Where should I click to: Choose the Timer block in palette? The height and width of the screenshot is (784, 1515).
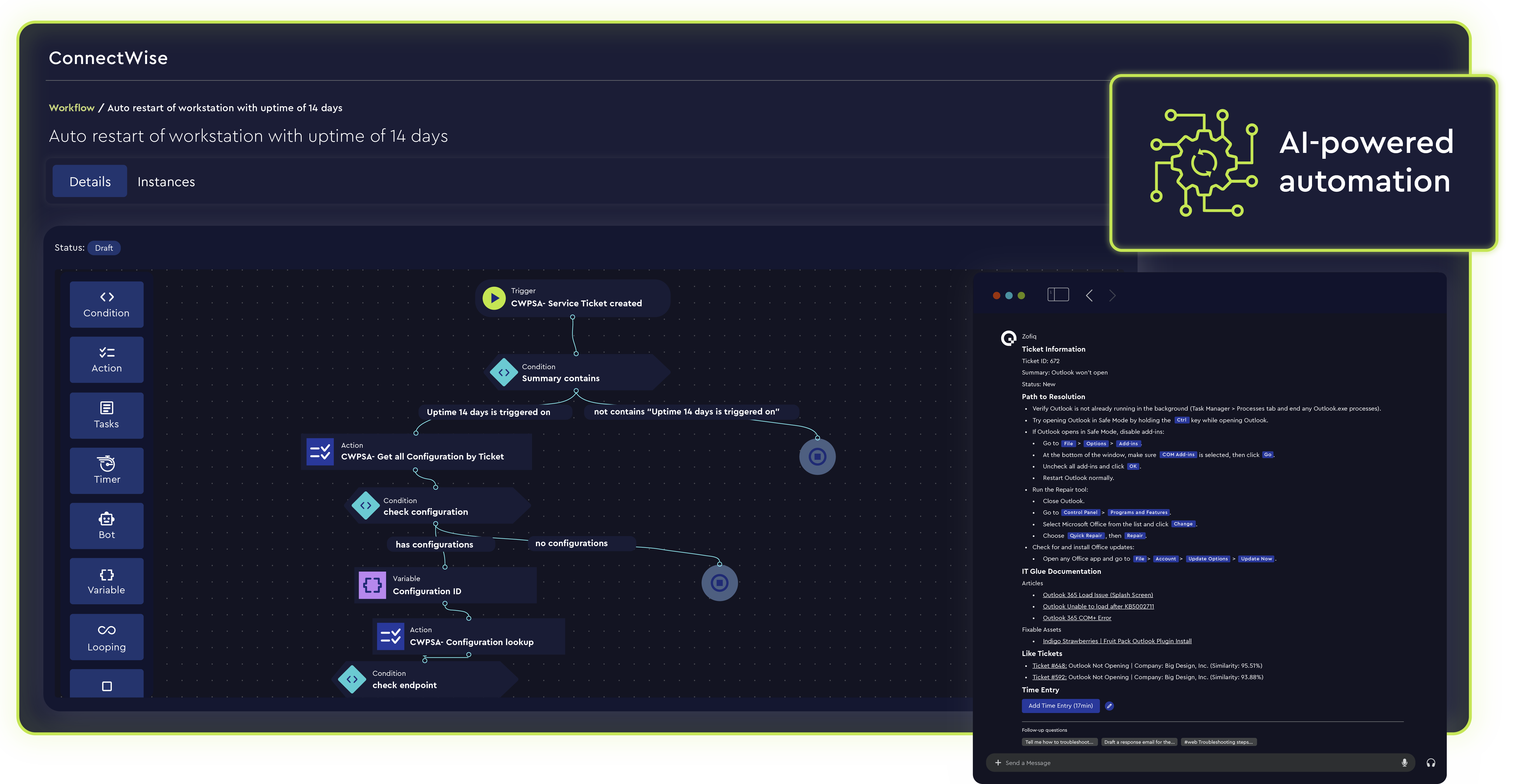pyautogui.click(x=107, y=470)
